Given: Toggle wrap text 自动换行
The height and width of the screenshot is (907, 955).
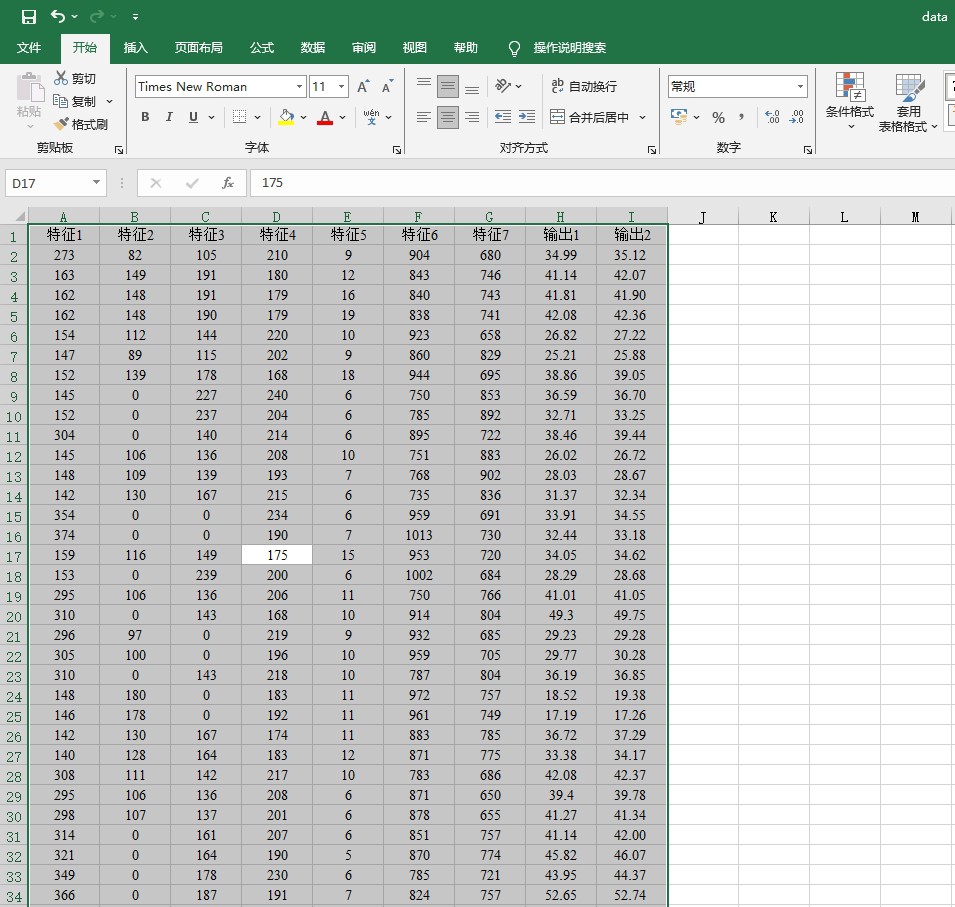Looking at the screenshot, I should click(583, 86).
